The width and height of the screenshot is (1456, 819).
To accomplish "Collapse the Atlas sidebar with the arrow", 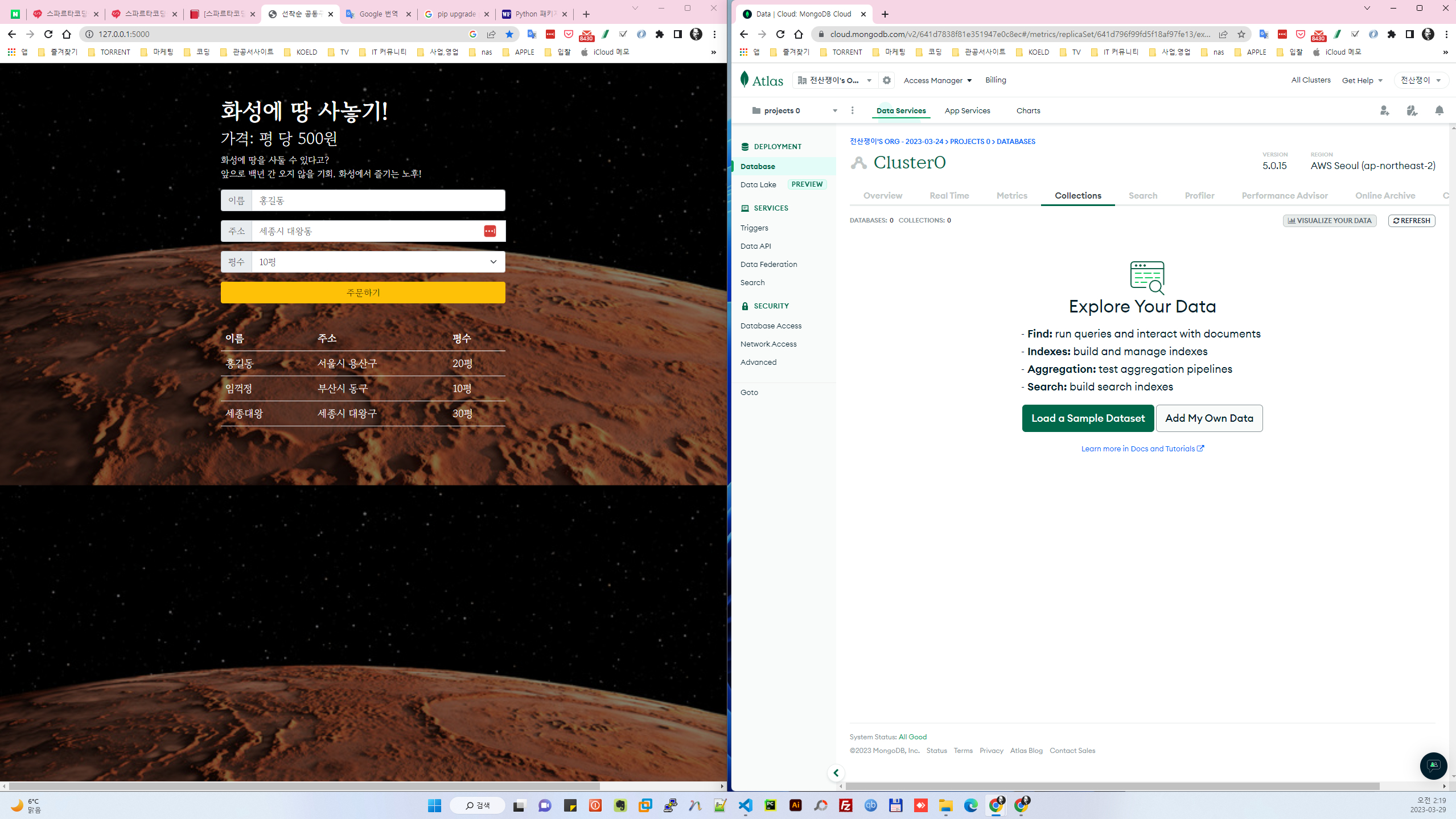I will pos(836,773).
